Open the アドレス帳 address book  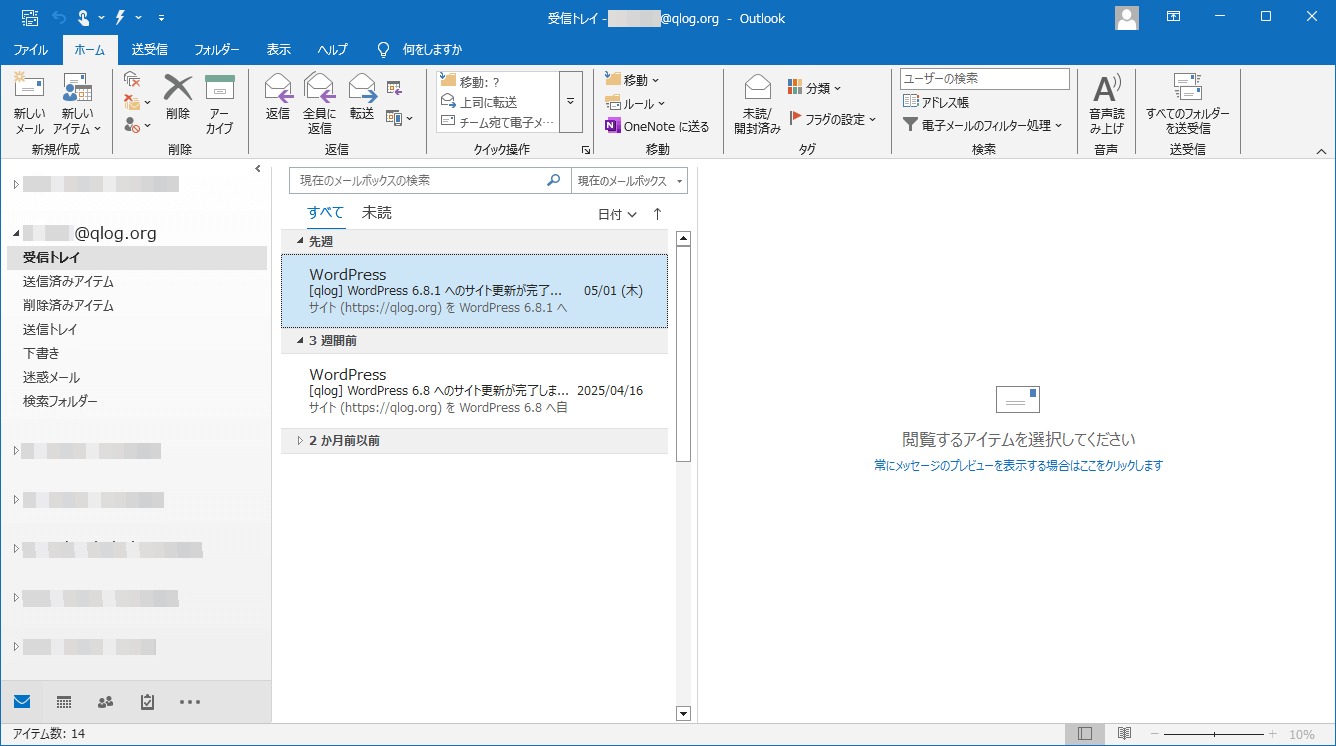pyautogui.click(x=936, y=102)
